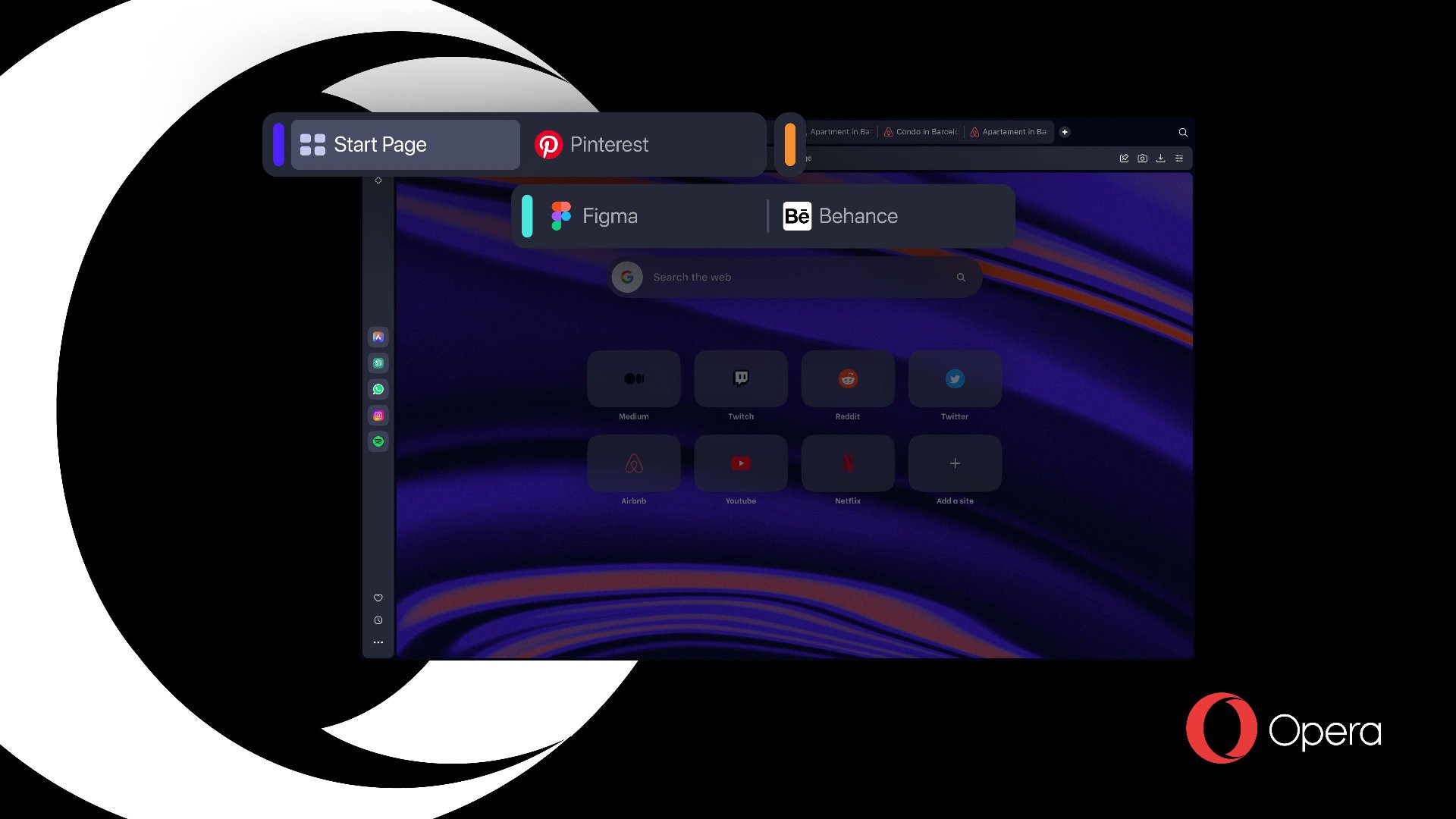Click the Search the web field
The height and width of the screenshot is (819, 1456).
coord(796,278)
